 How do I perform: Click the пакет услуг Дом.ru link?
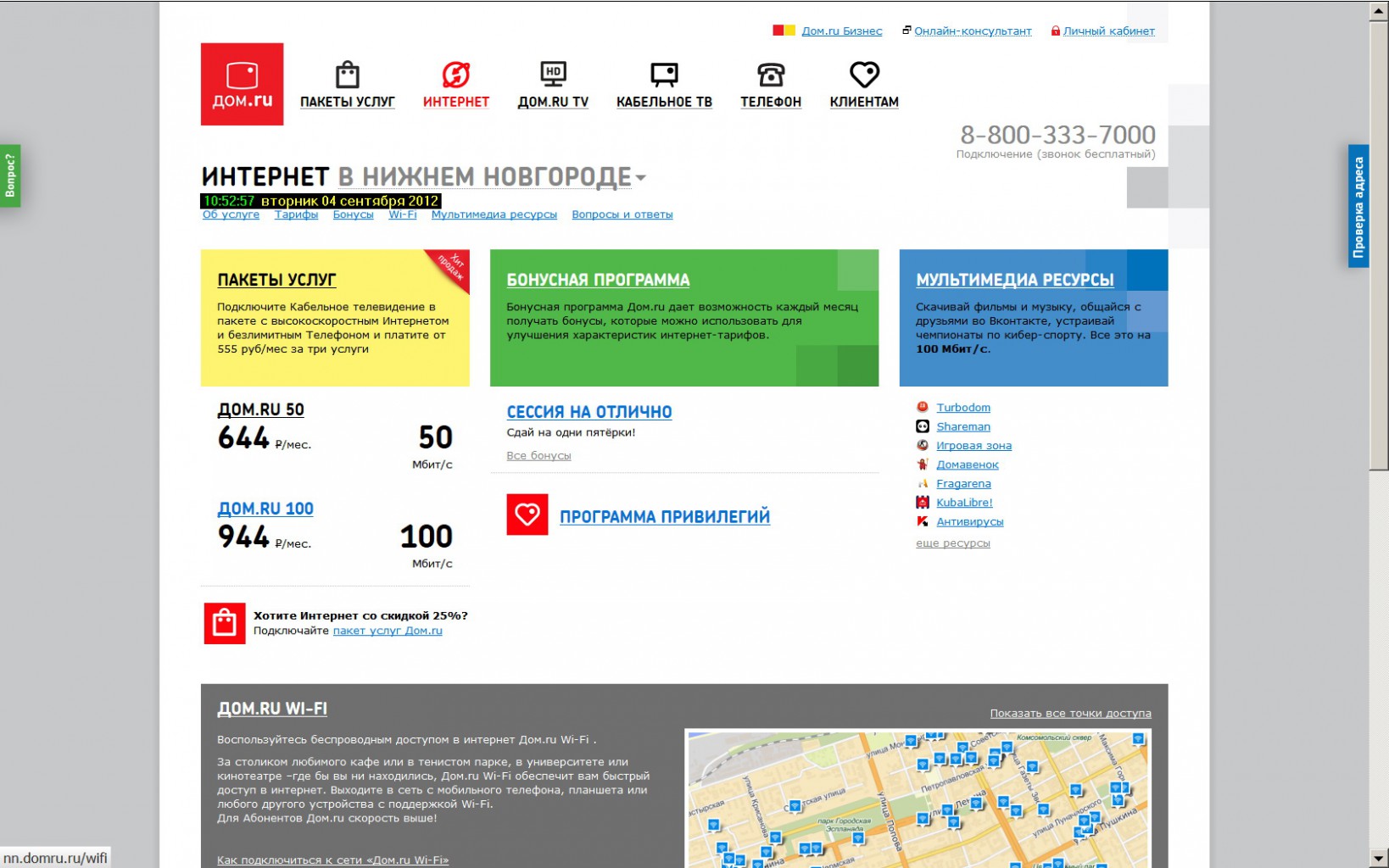pos(388,631)
